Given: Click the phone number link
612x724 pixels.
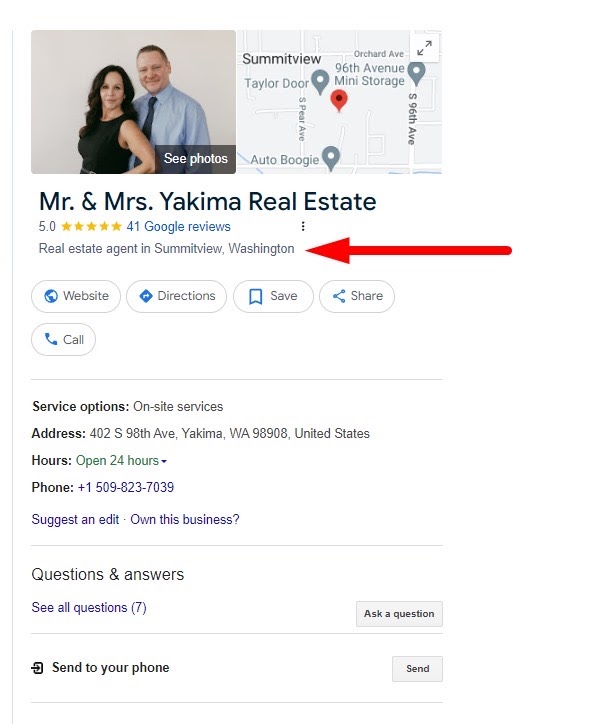Looking at the screenshot, I should click(126, 487).
